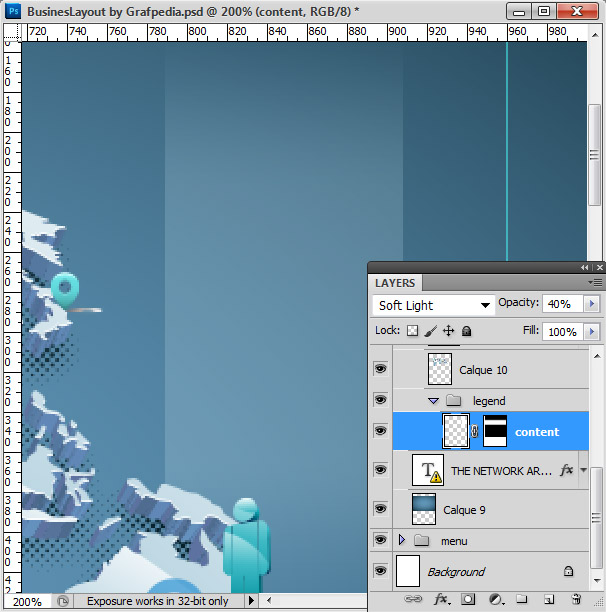Viewport: 606px width, 612px height.
Task: Open the add layer style fx menu
Action: point(441,599)
